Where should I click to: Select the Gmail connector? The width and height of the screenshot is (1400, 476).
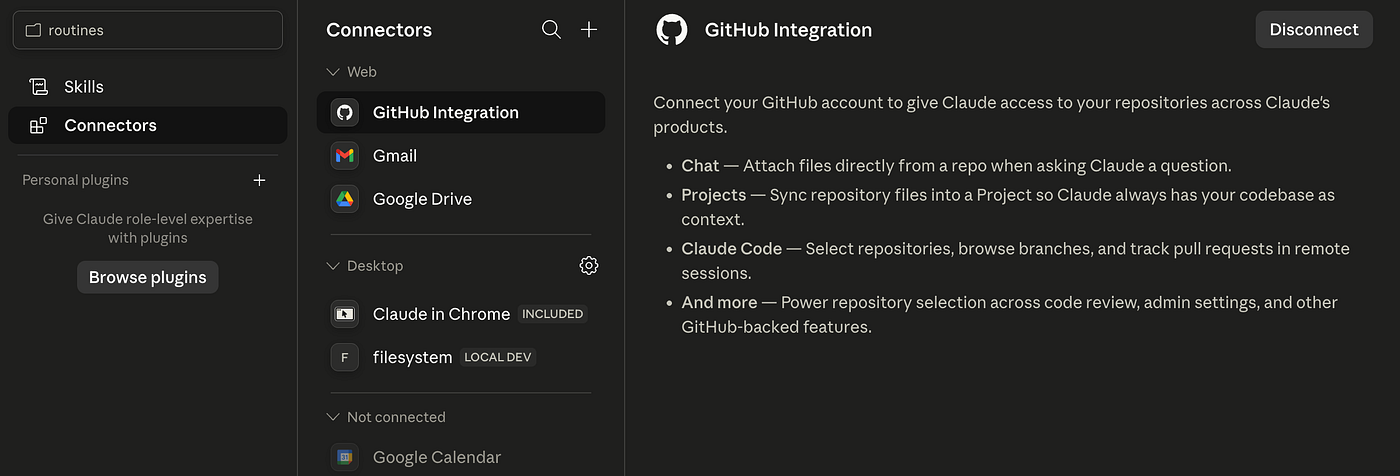tap(461, 155)
